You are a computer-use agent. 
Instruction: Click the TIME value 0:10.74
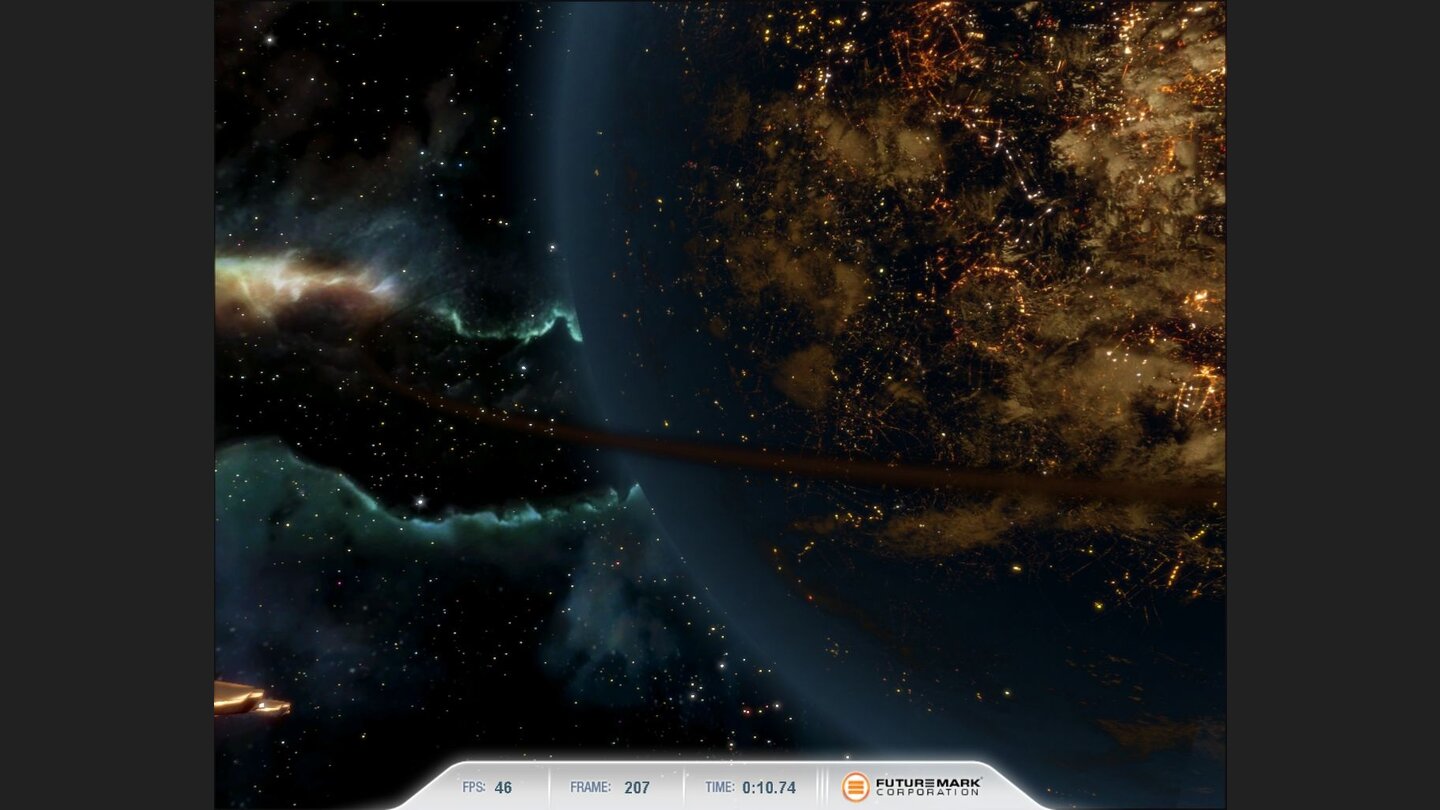tap(769, 788)
